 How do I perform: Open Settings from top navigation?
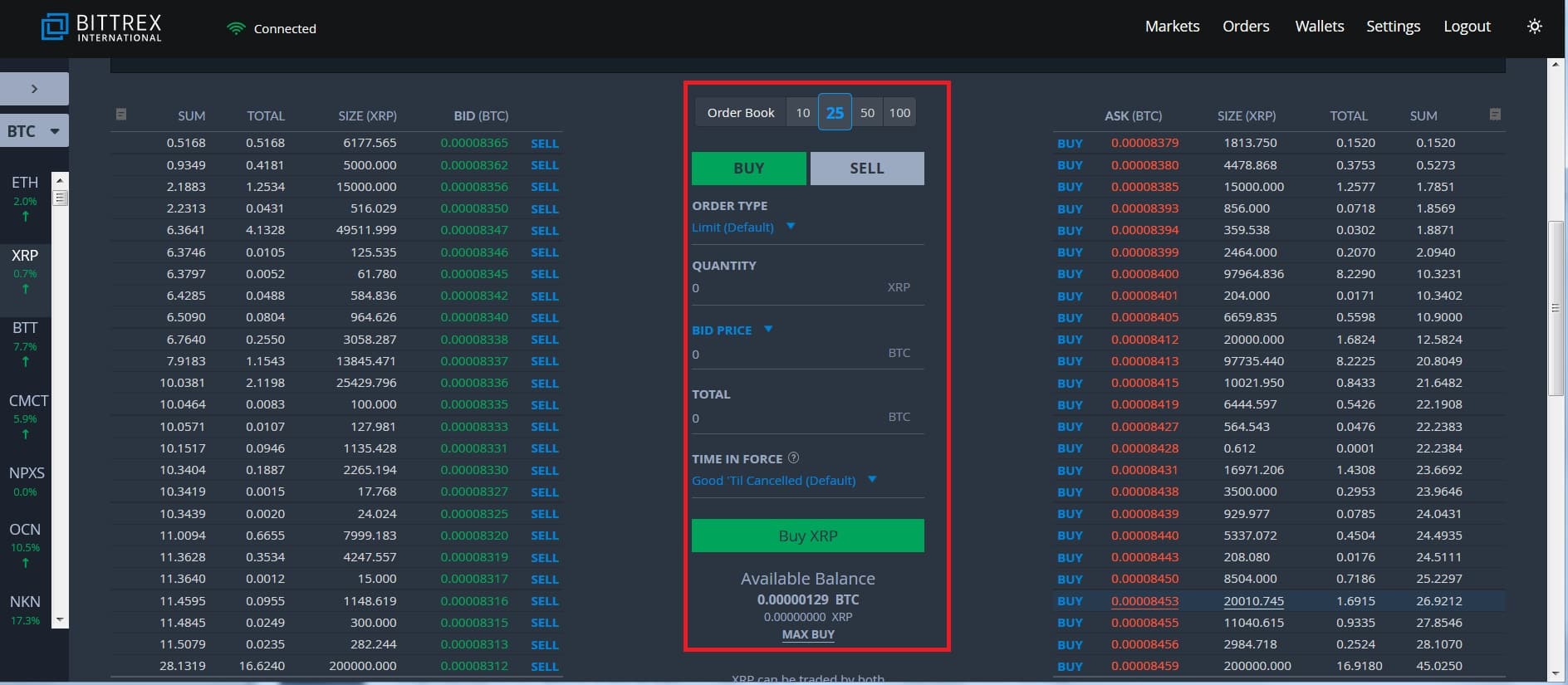tap(1393, 27)
